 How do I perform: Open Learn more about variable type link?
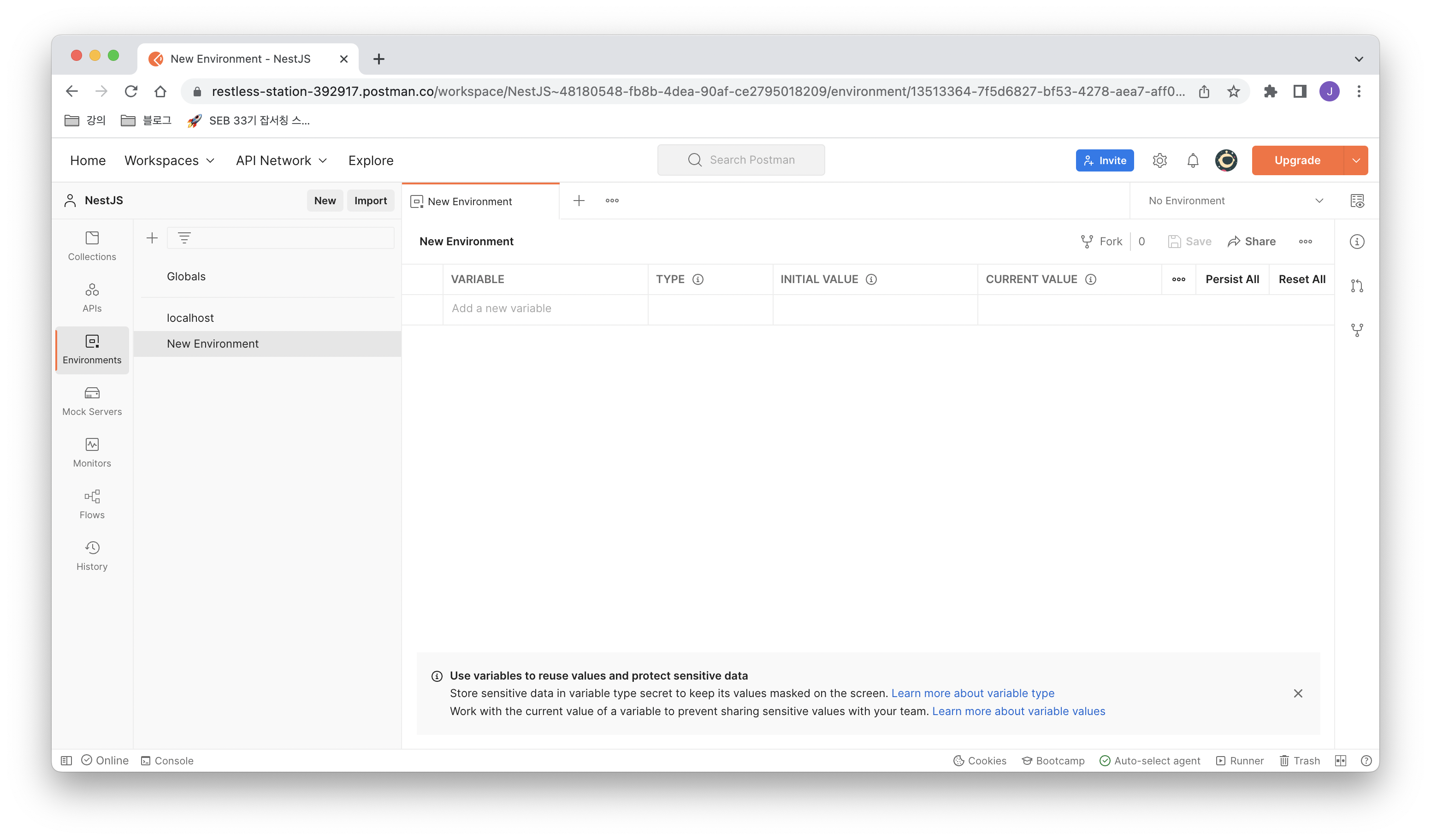click(x=972, y=693)
